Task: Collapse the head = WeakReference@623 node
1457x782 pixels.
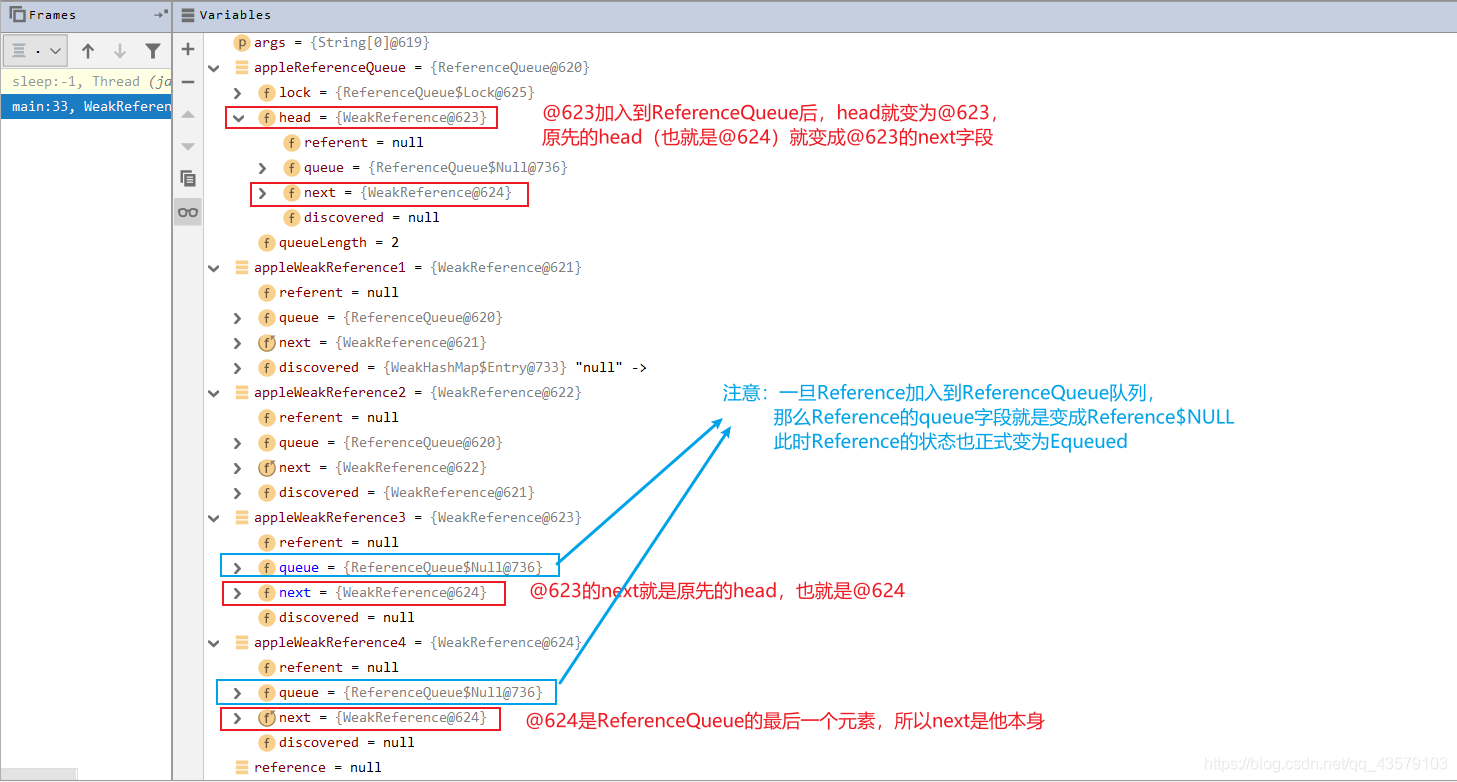Action: pos(238,118)
